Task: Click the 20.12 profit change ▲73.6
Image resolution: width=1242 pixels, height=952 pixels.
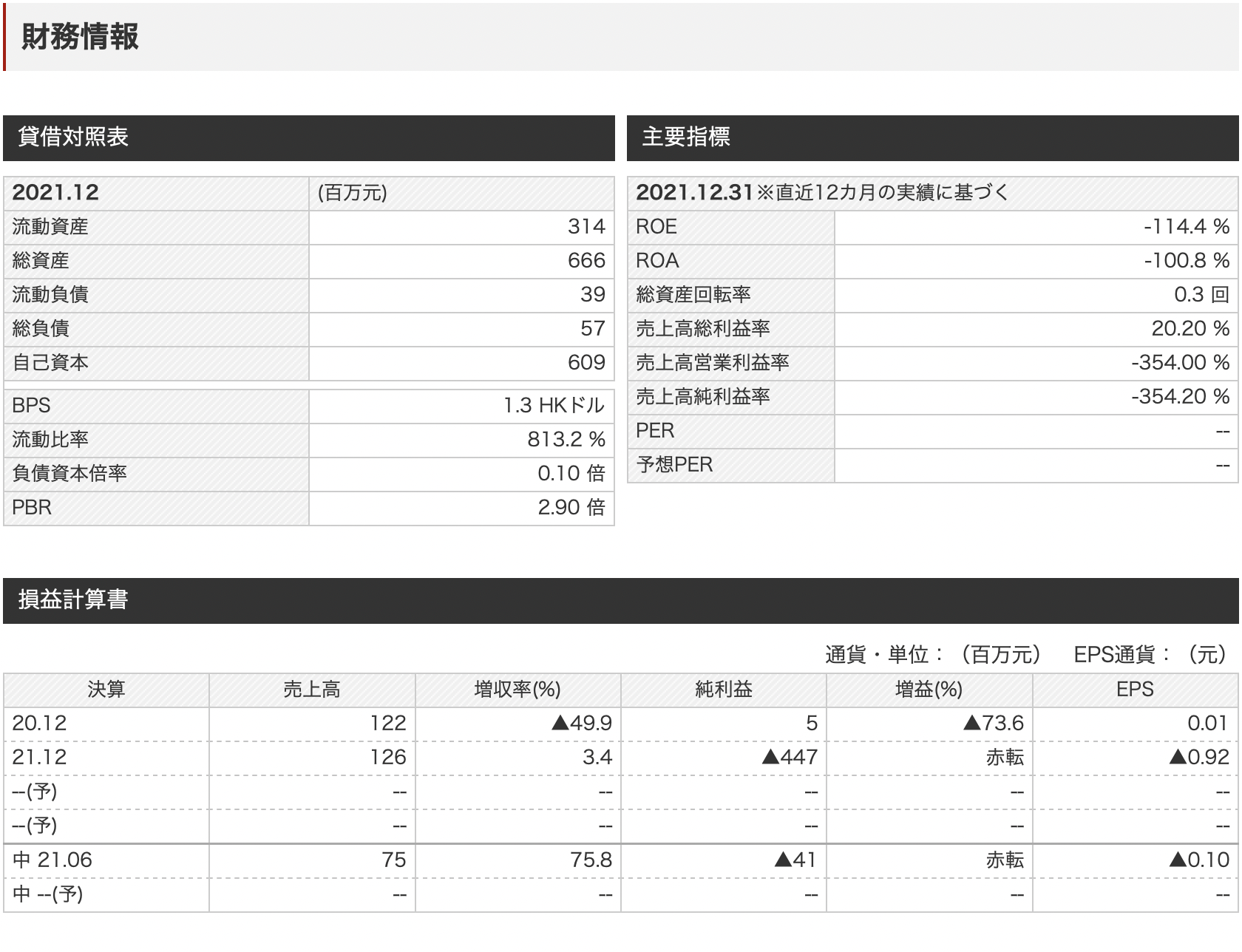Action: (x=994, y=724)
